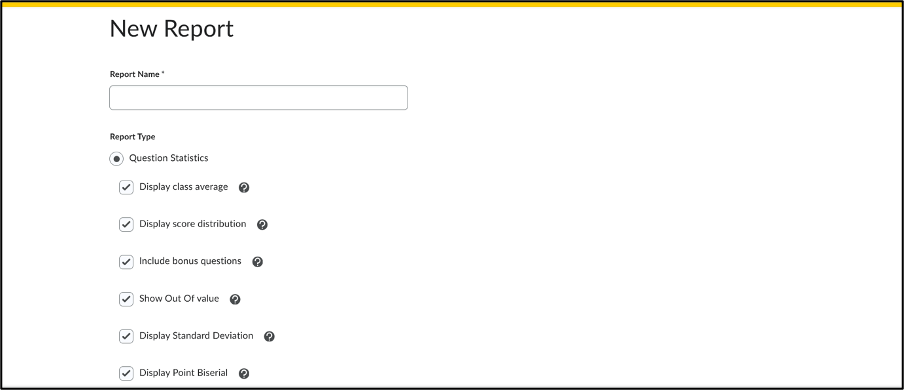Open help icon beside Display score distribution
This screenshot has height=390, width=904.
[262, 224]
